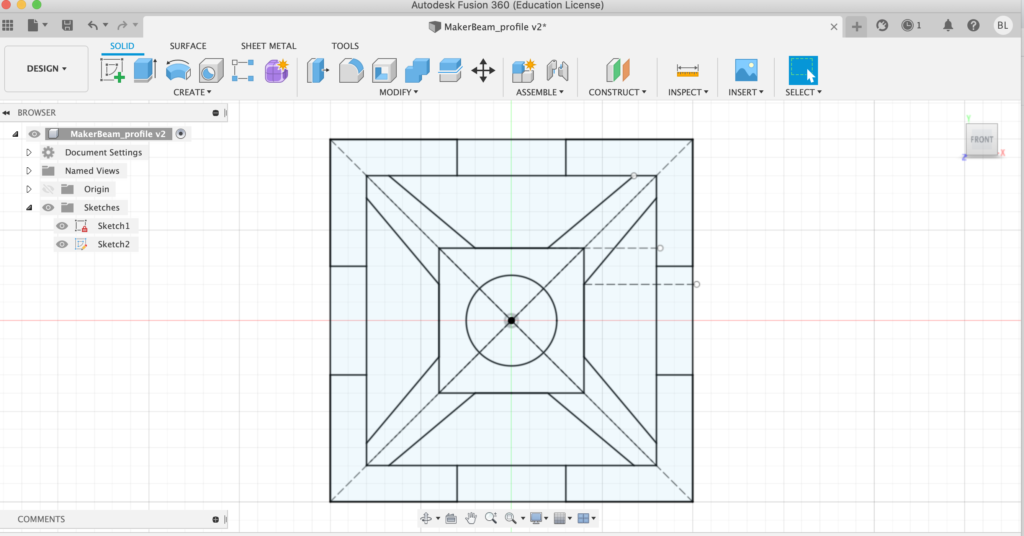Open the MODIFY dropdown menu
The image size is (1024, 536).
click(398, 92)
